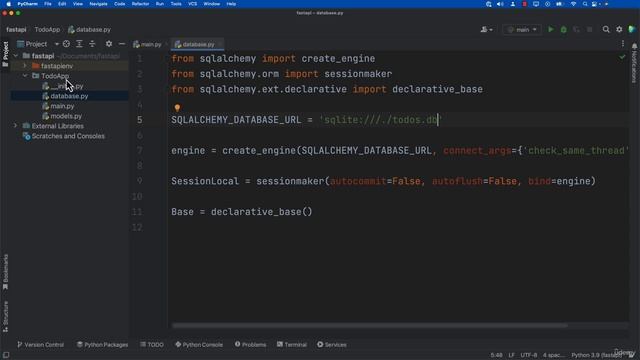Image resolution: width=640 pixels, height=360 pixels.
Task: Click the yellow intention lightbulb in editor
Action: pyautogui.click(x=177, y=107)
